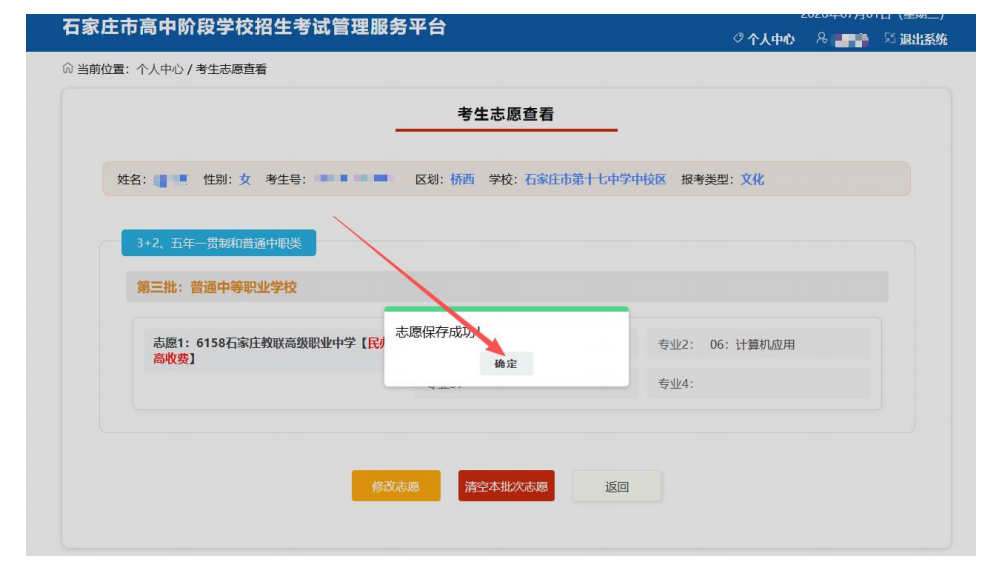Viewport: 991px width, 571px height.
Task: Click the 修改志愿 button
Action: point(396,486)
